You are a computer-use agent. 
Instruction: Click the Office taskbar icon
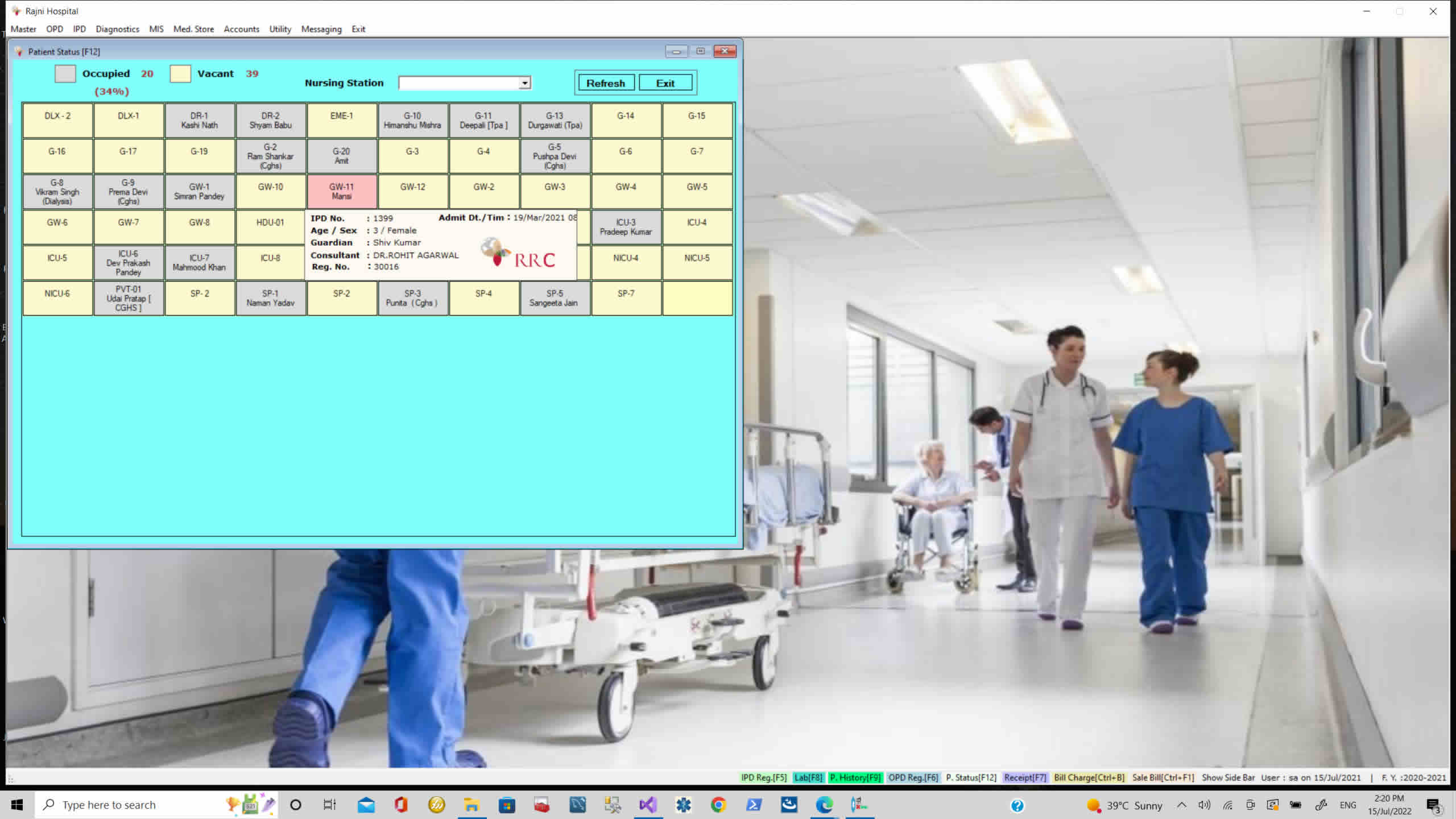click(401, 805)
